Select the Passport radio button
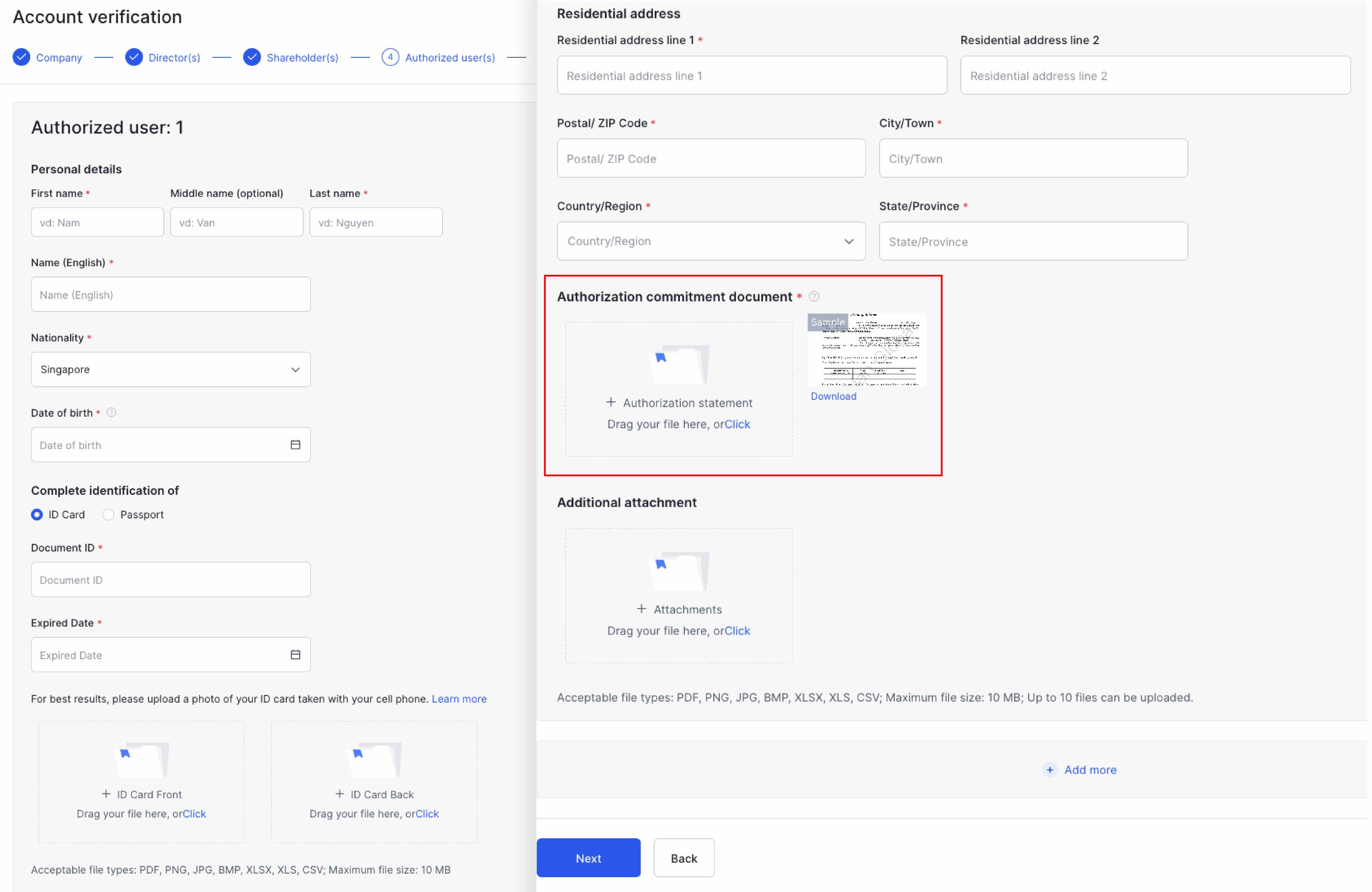The height and width of the screenshot is (892, 1372). click(x=108, y=514)
